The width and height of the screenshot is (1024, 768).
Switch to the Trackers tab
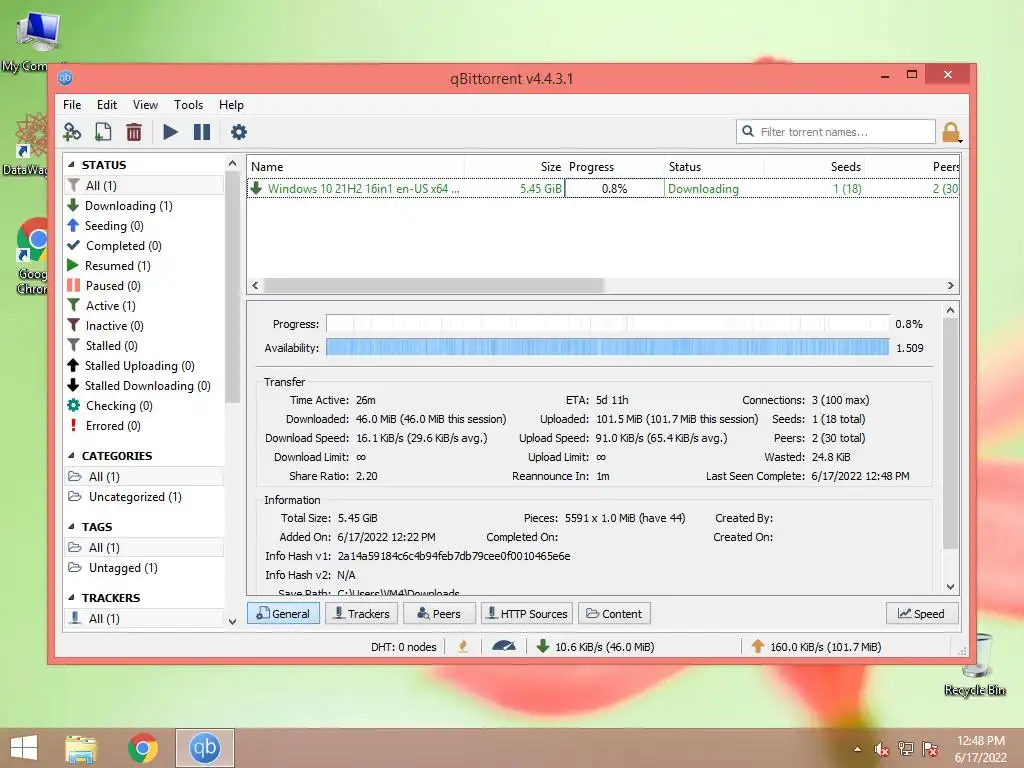[x=362, y=614]
